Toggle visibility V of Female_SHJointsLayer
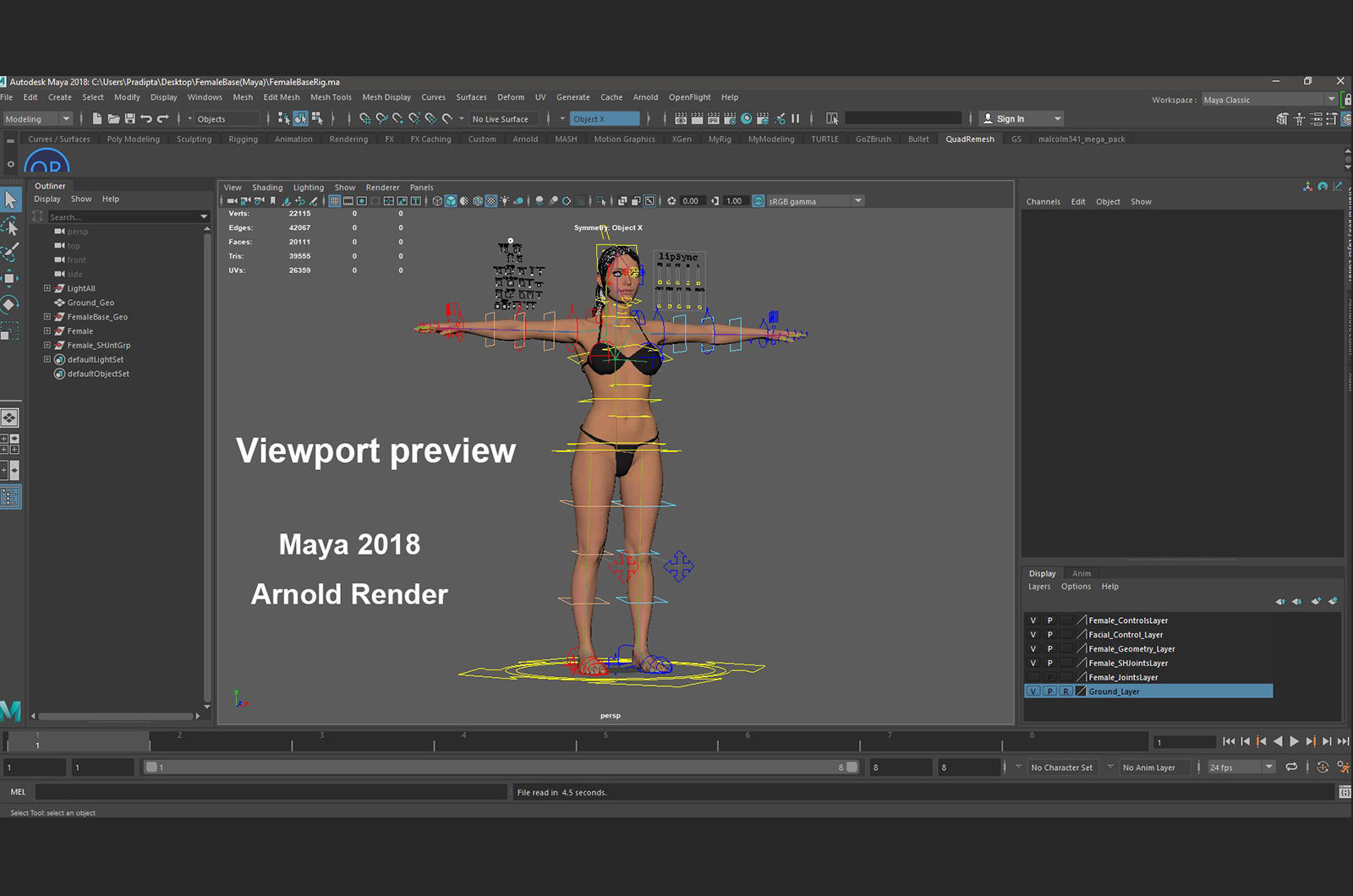This screenshot has height=896, width=1353. [1033, 663]
